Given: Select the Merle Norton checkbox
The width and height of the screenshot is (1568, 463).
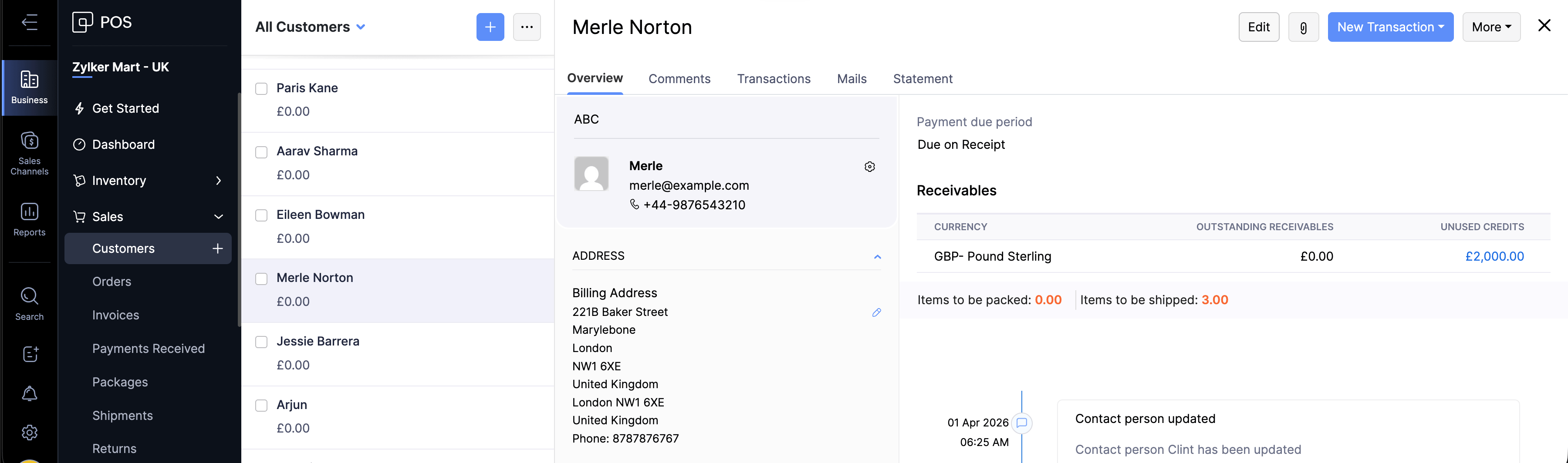Looking at the screenshot, I should [261, 278].
